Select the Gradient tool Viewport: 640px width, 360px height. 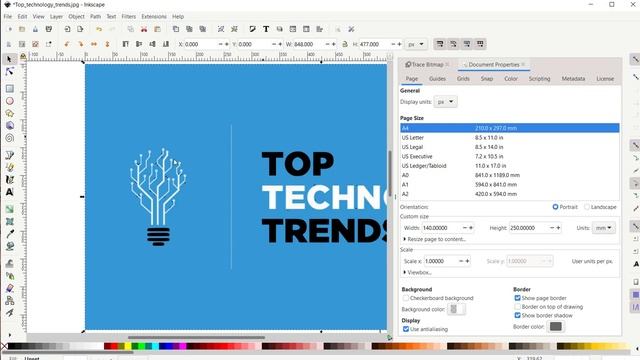9,209
